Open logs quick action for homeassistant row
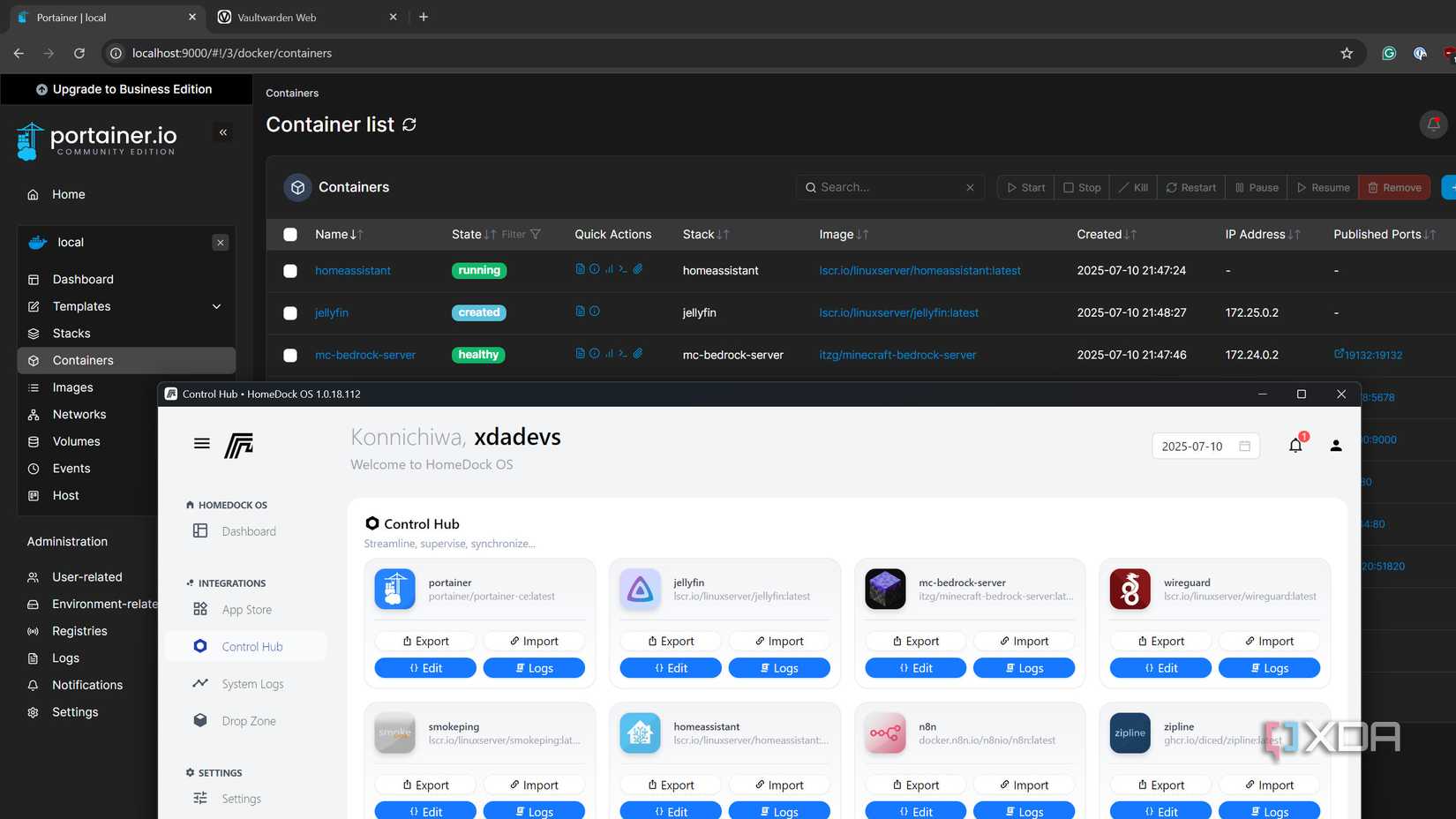Viewport: 1456px width, 819px height. [580, 269]
